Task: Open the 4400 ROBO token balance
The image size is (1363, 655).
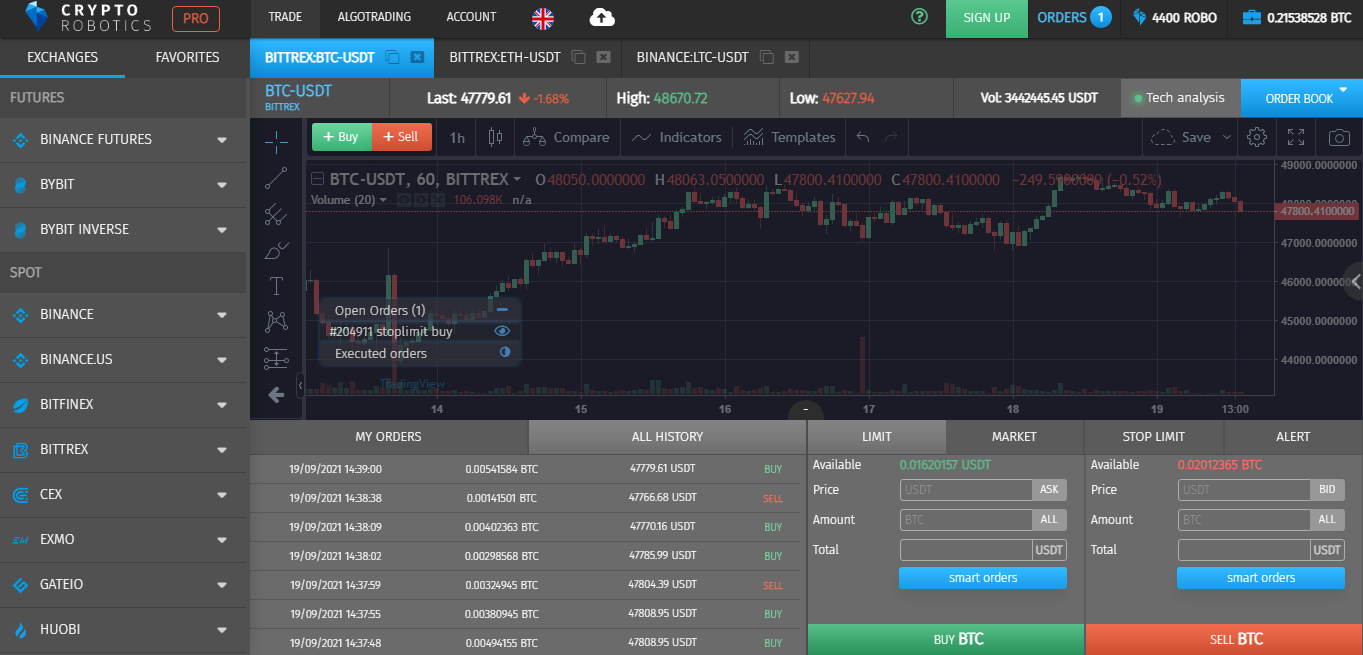Action: (x=1174, y=17)
